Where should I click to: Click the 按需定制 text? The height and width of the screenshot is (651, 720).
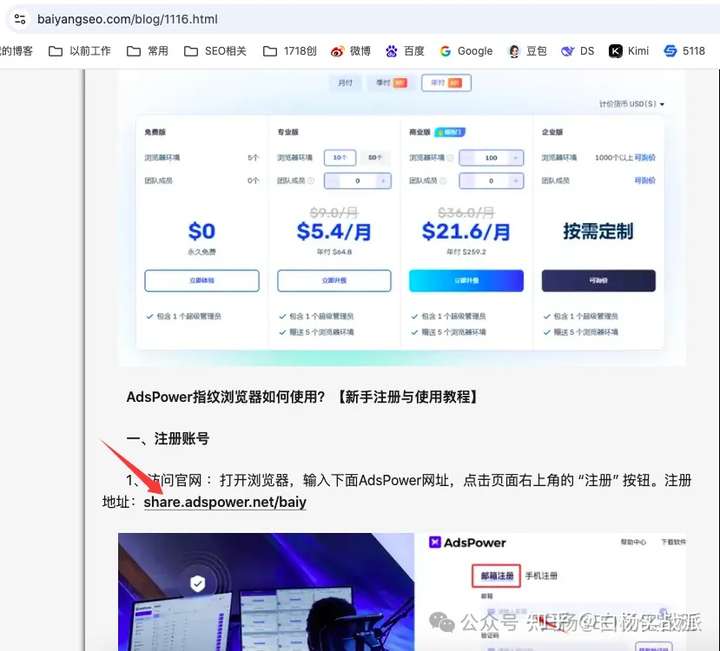pos(598,231)
